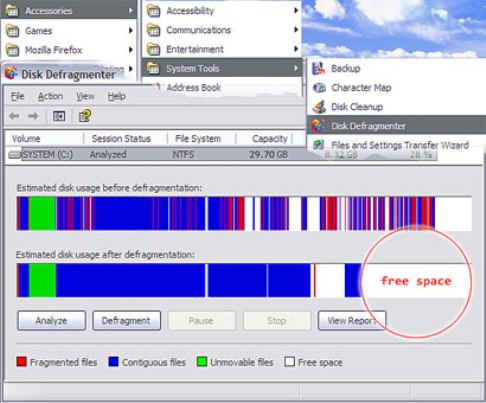Click the Contiguous files blue swatch
This screenshot has width=486, height=403.
(114, 362)
